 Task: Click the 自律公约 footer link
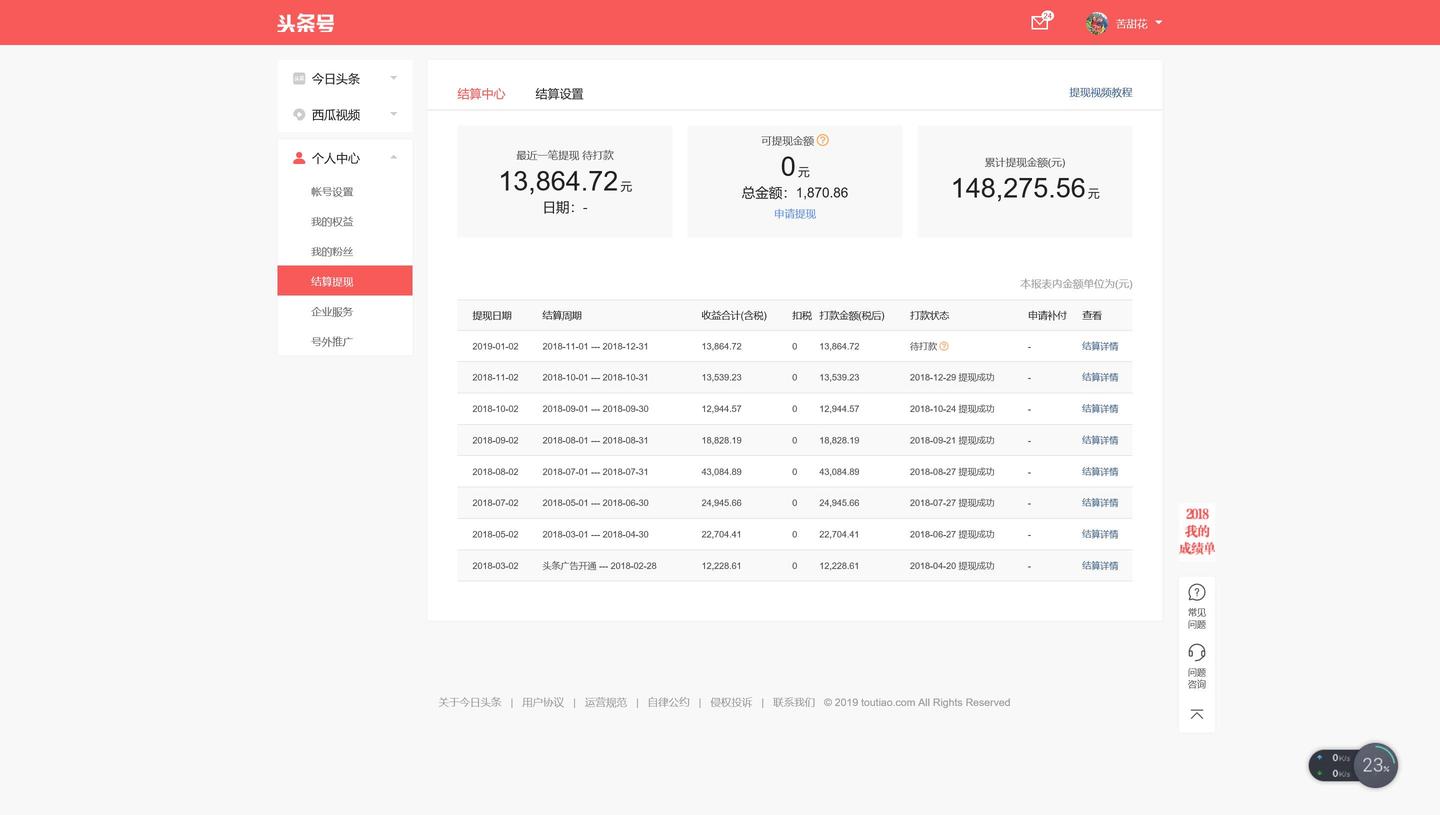pyautogui.click(x=668, y=702)
